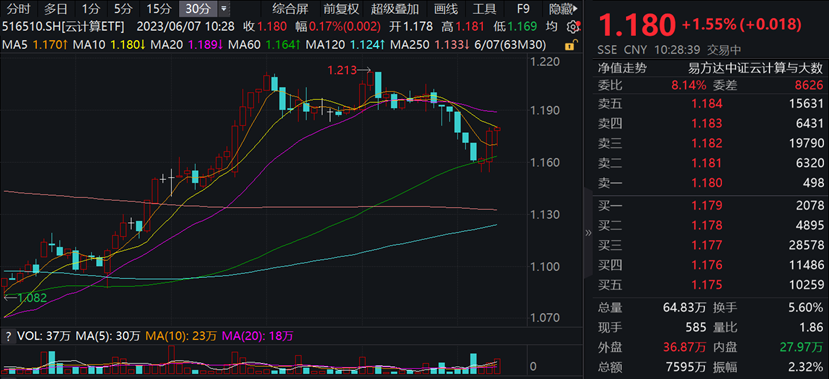Open 超级叠加 overlay option
This screenshot has width=829, height=379.
[395, 8]
